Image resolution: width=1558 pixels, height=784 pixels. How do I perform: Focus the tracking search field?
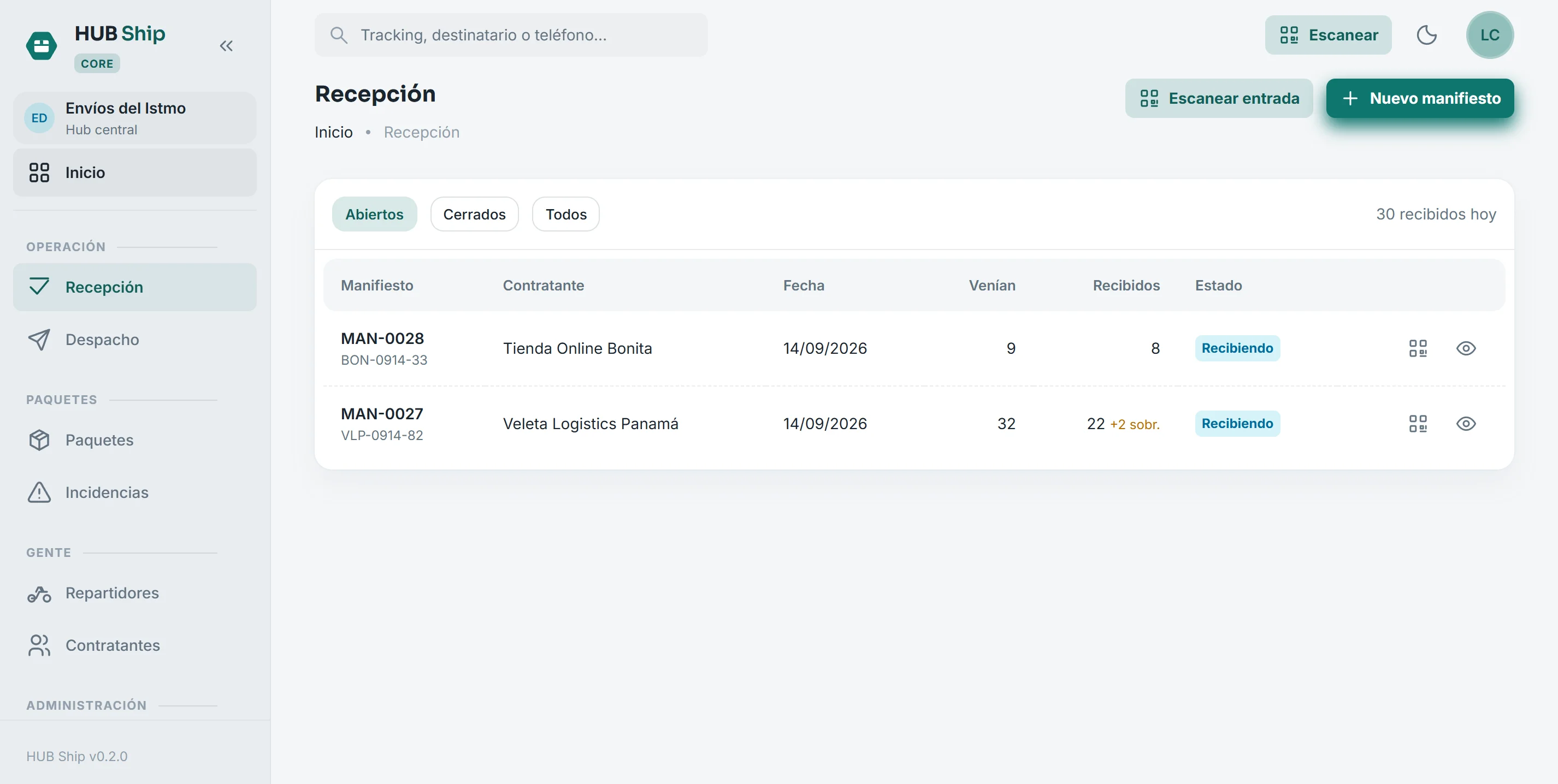511,35
